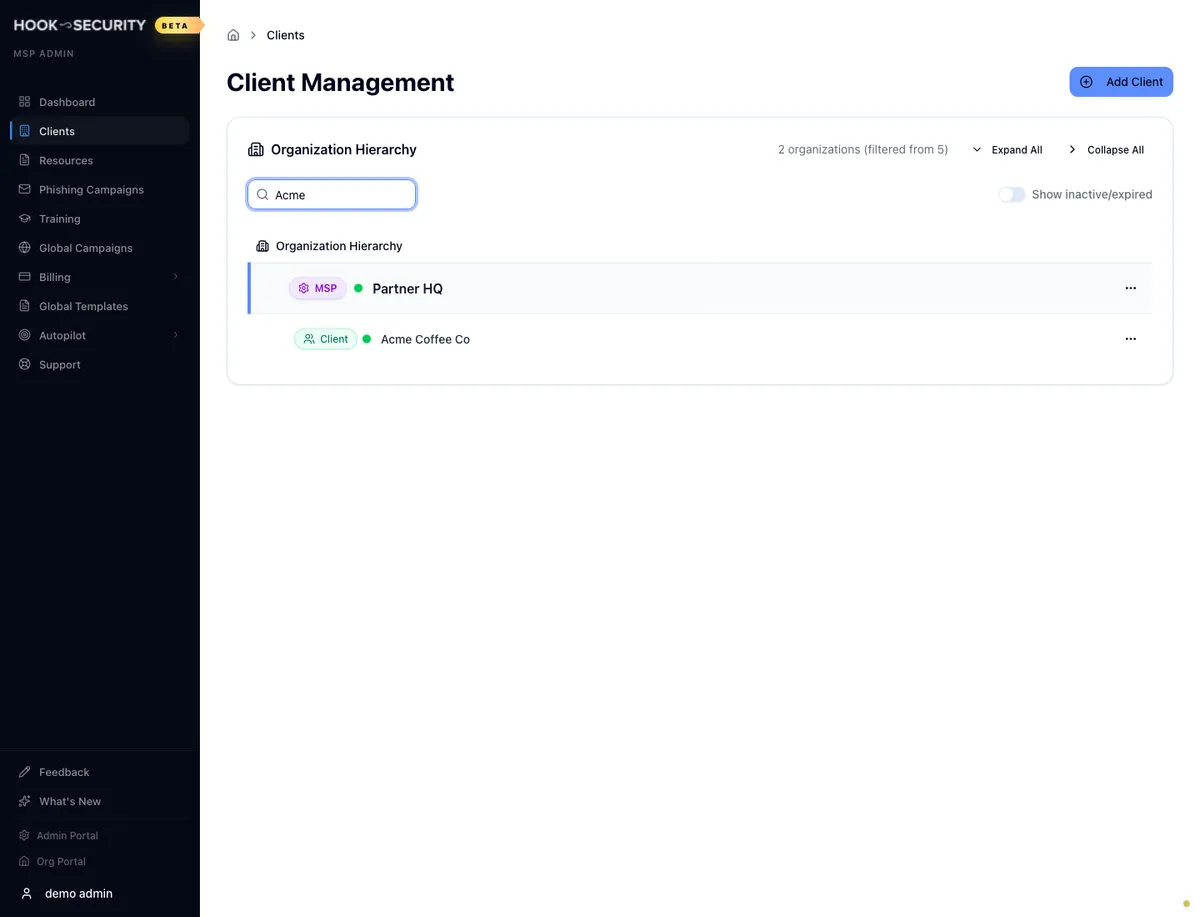
Task: Click the plus icon on Add Client
Action: tap(1086, 82)
